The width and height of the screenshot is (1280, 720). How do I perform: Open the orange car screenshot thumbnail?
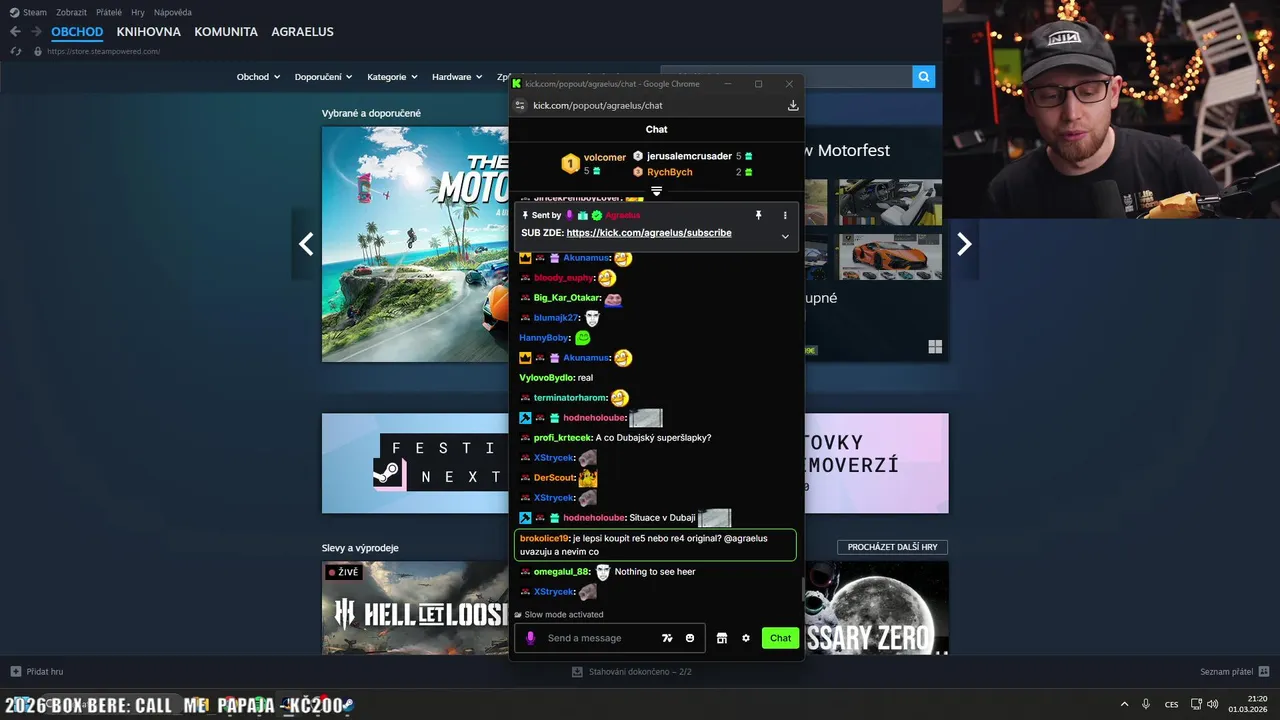[890, 257]
